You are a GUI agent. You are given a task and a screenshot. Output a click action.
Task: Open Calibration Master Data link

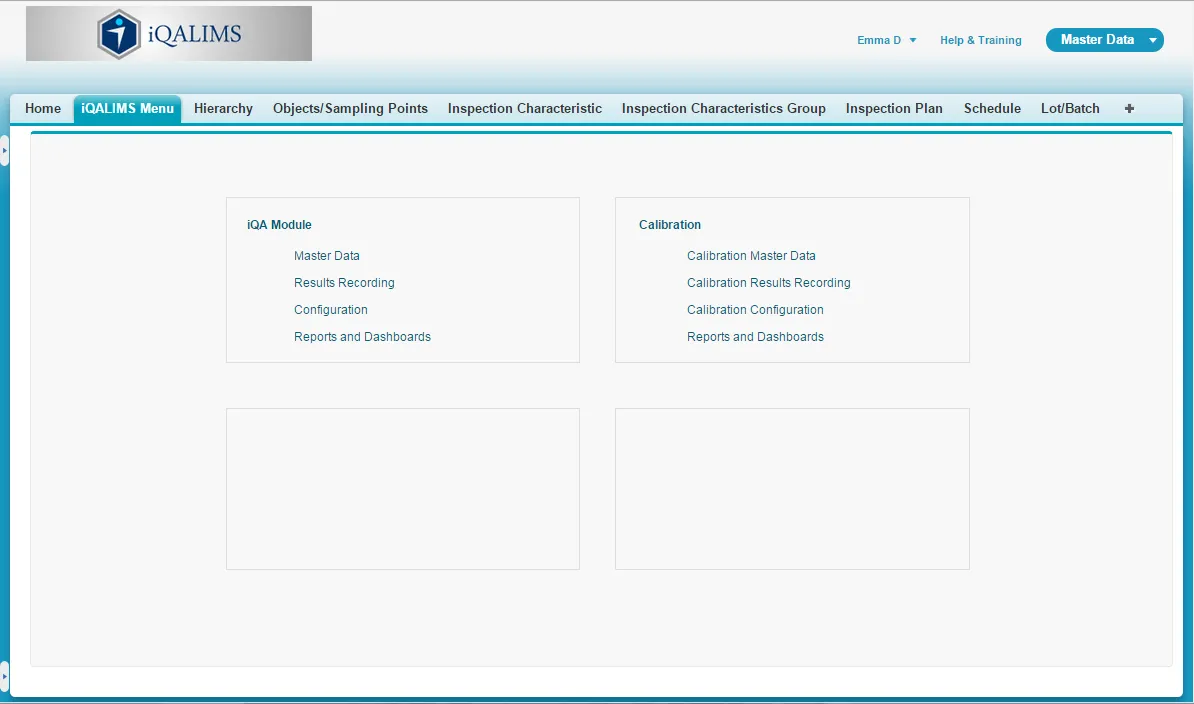click(x=751, y=256)
